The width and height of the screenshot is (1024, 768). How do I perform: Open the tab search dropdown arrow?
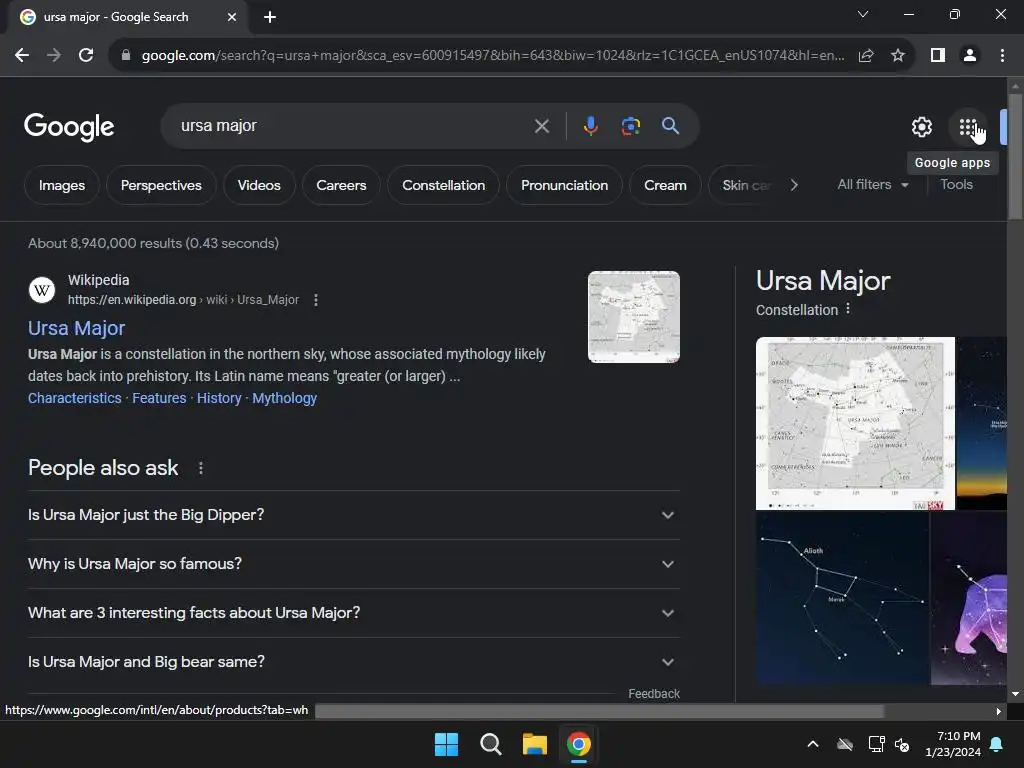point(863,14)
